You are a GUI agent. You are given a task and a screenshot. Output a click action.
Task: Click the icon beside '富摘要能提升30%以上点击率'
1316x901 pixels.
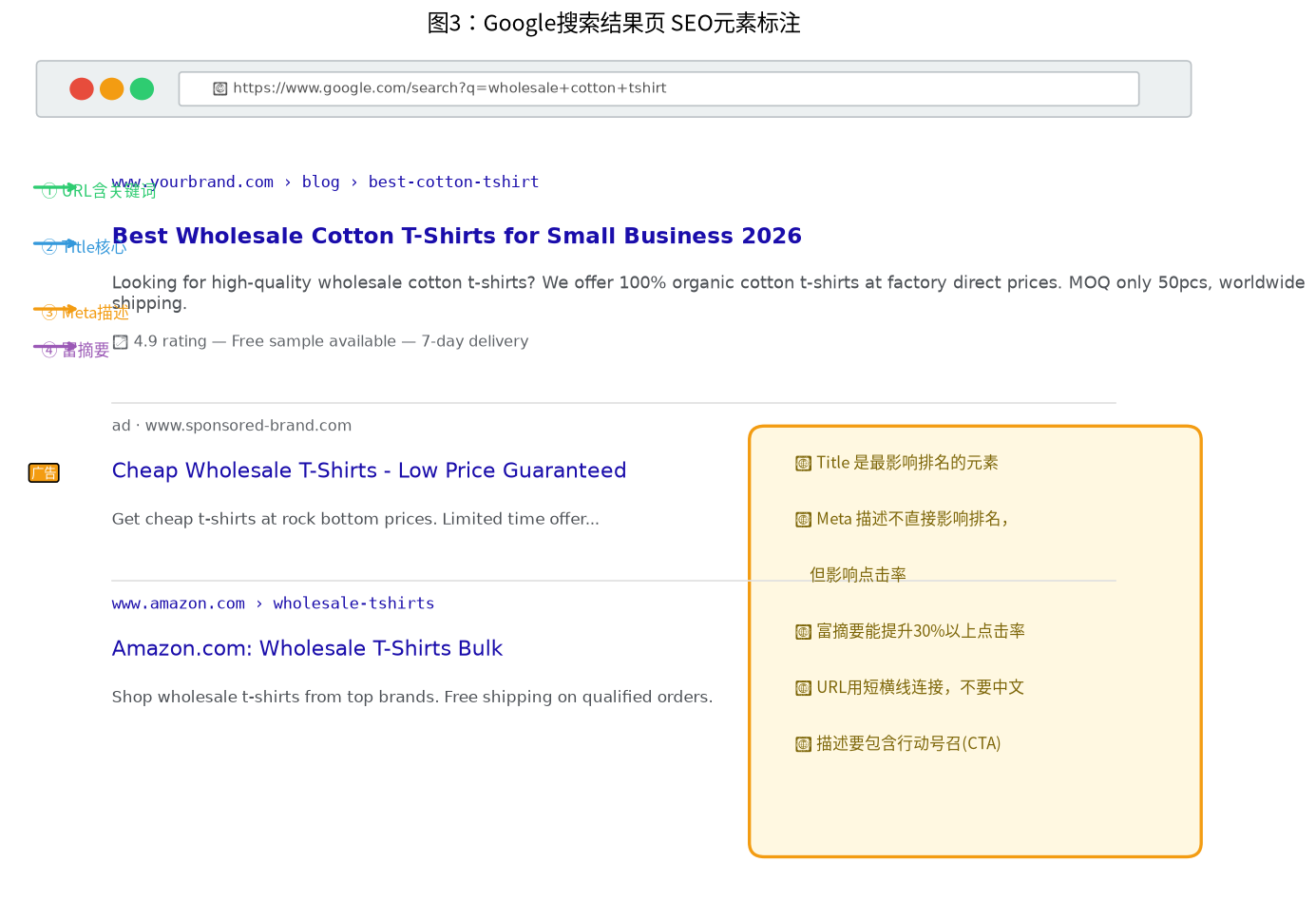(x=804, y=632)
